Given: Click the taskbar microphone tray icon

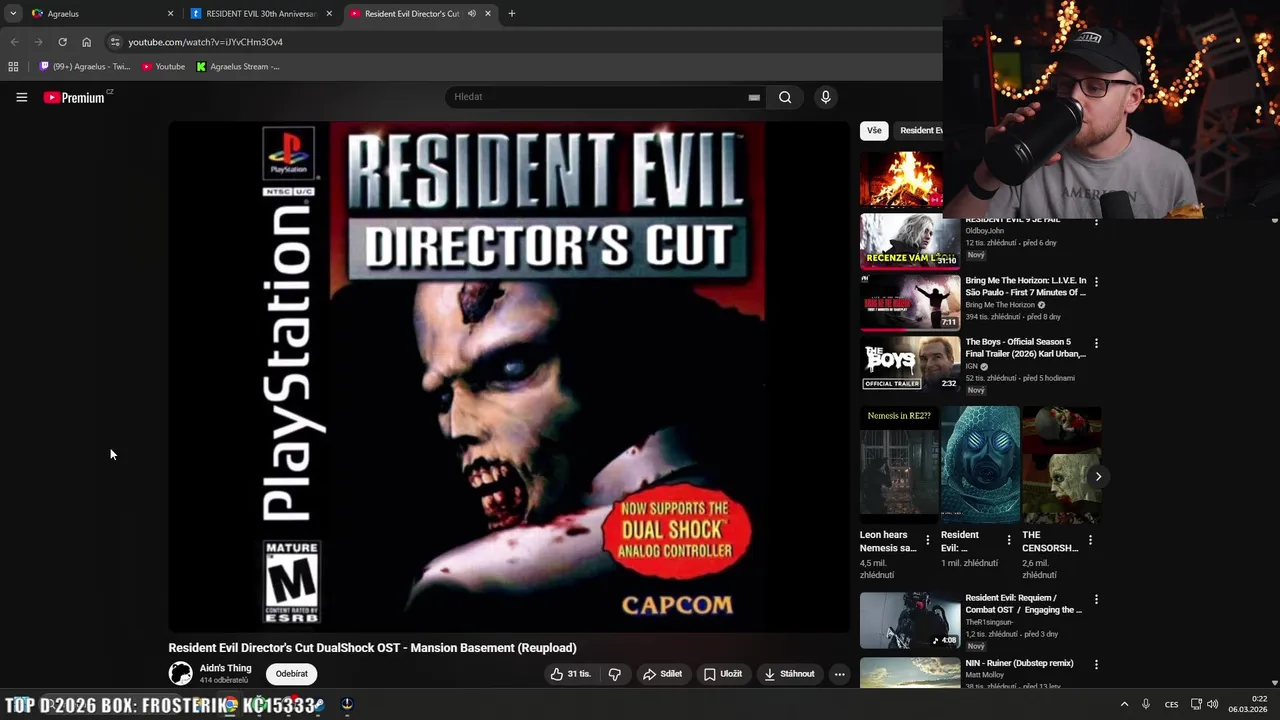Looking at the screenshot, I should click(x=1146, y=704).
